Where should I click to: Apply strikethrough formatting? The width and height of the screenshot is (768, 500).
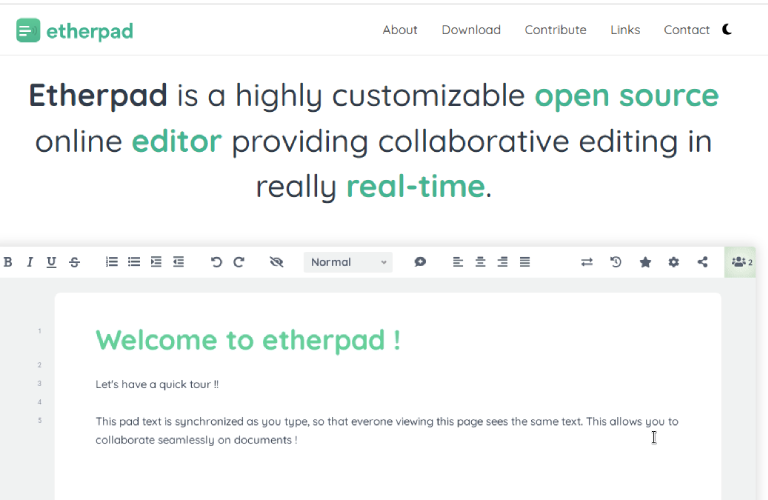point(74,262)
